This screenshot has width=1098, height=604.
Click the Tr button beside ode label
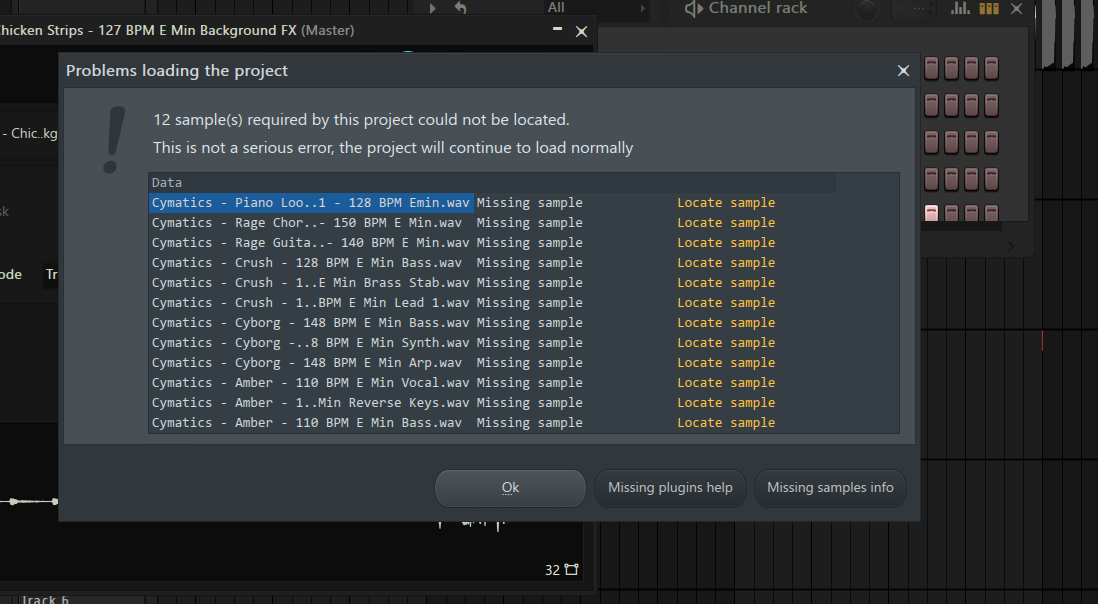click(51, 274)
